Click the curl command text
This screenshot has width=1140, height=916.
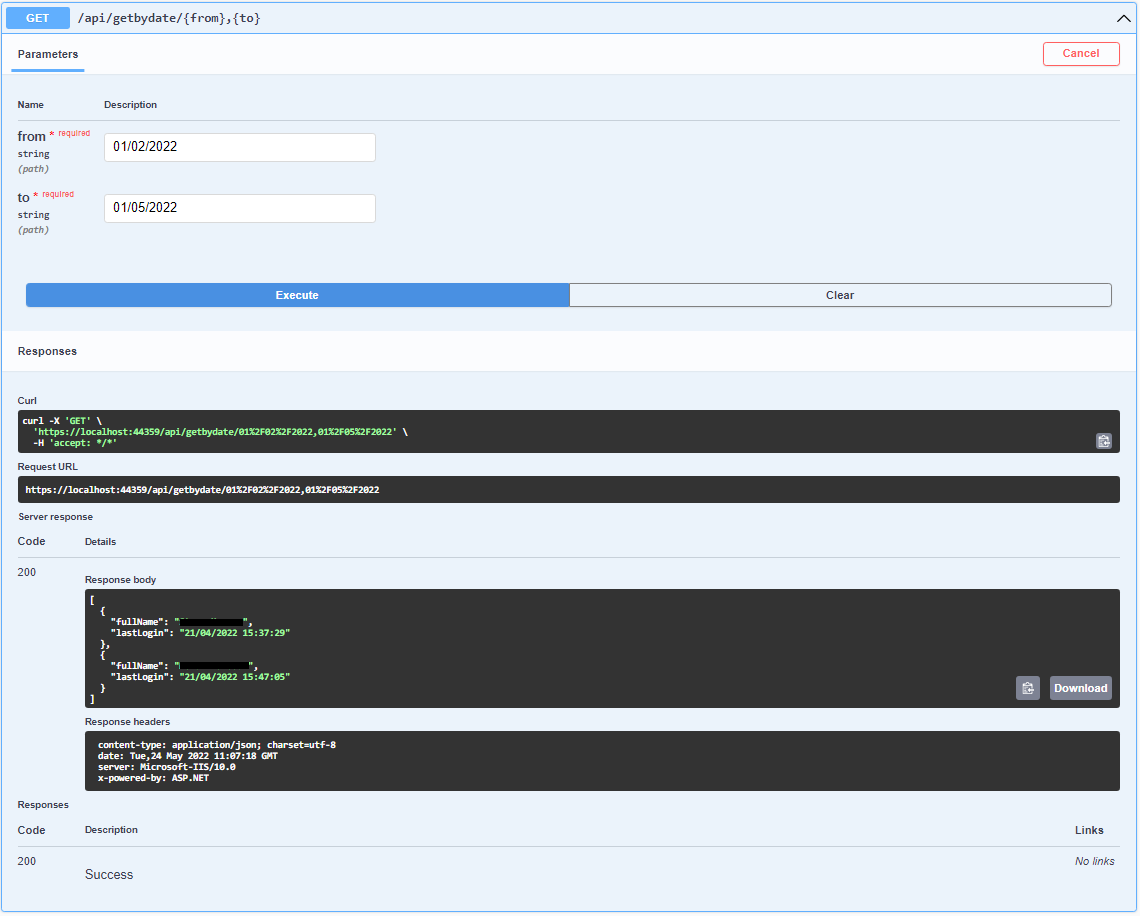(x=215, y=432)
